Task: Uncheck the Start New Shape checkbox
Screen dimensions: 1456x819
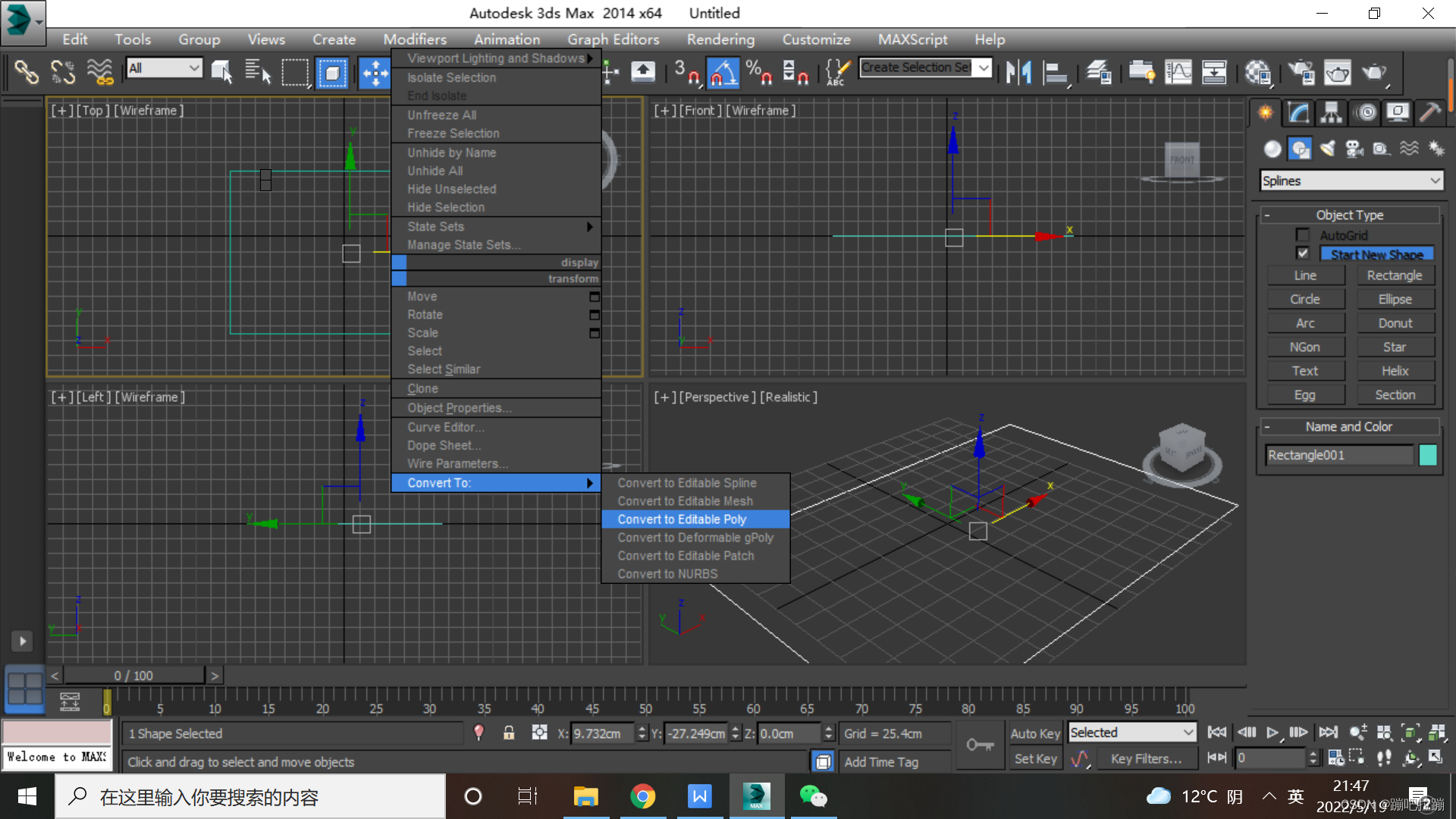Action: tap(1303, 254)
